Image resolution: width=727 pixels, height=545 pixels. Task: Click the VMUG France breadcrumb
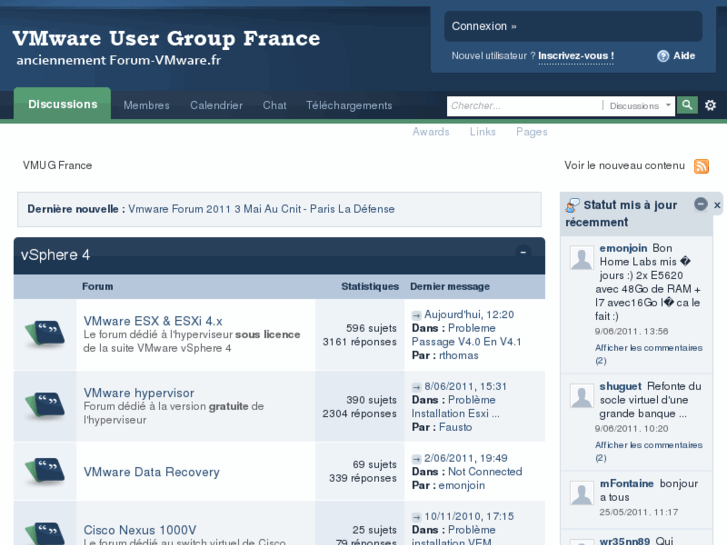57,166
